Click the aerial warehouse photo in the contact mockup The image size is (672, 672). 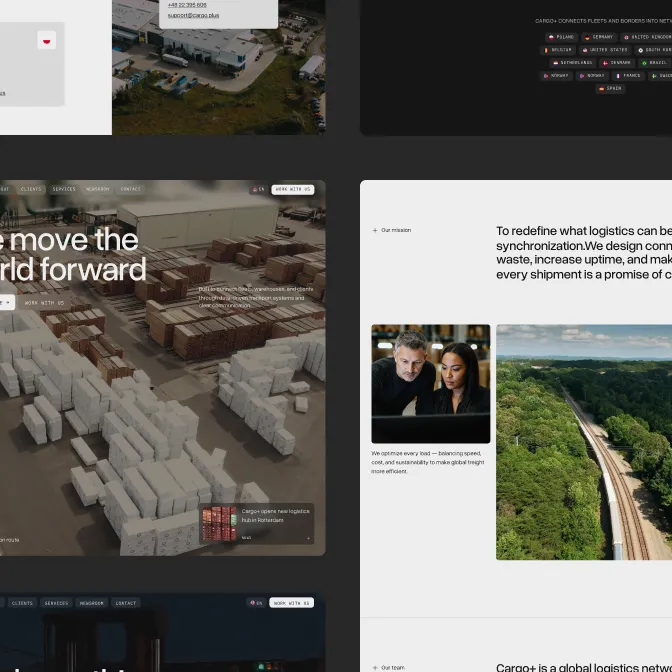pyautogui.click(x=219, y=67)
